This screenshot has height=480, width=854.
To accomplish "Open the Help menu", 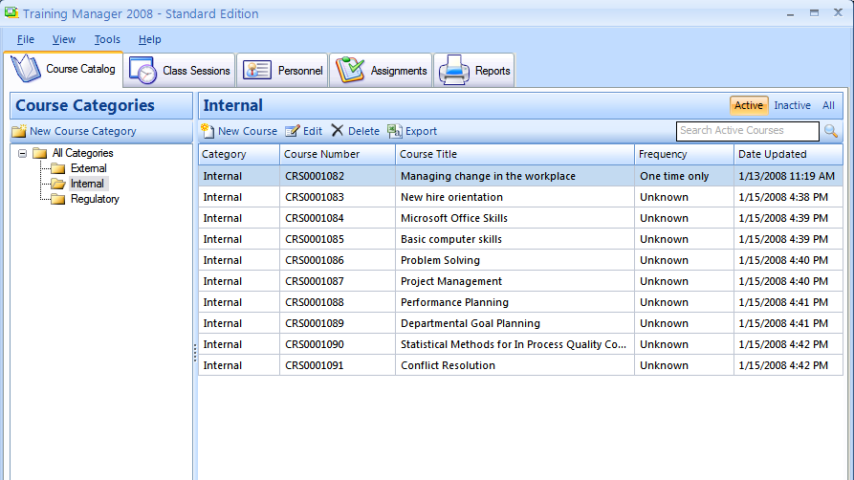I will pyautogui.click(x=150, y=39).
